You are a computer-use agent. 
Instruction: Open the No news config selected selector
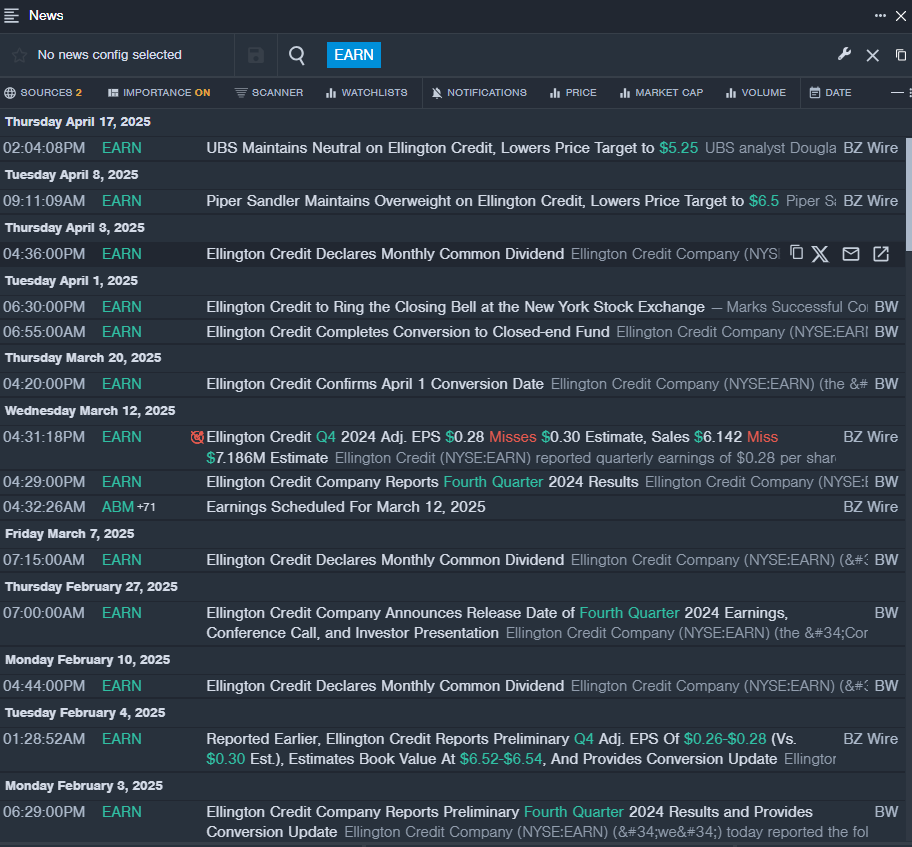pyautogui.click(x=109, y=55)
